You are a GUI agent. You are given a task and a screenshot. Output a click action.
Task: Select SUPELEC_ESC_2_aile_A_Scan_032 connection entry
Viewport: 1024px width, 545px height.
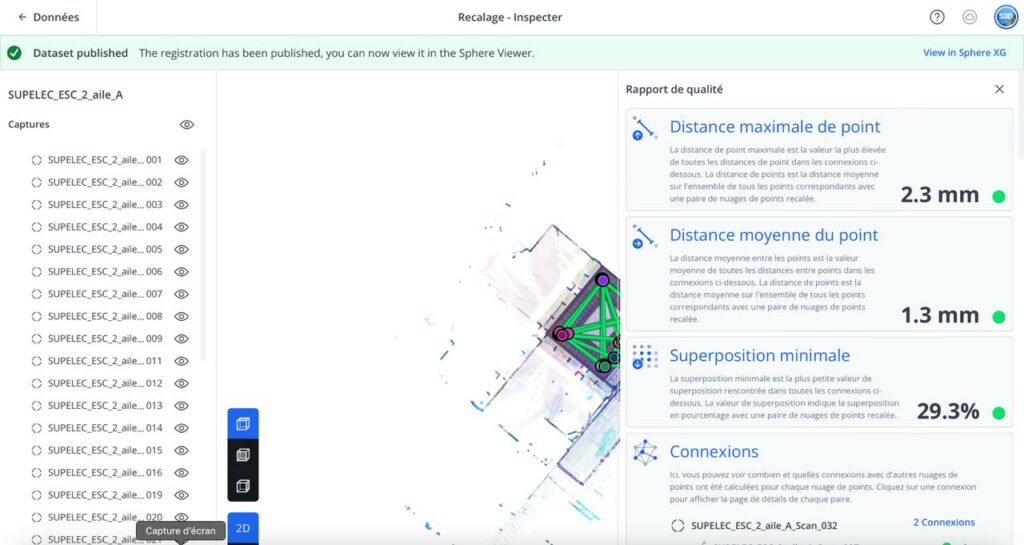(764, 525)
